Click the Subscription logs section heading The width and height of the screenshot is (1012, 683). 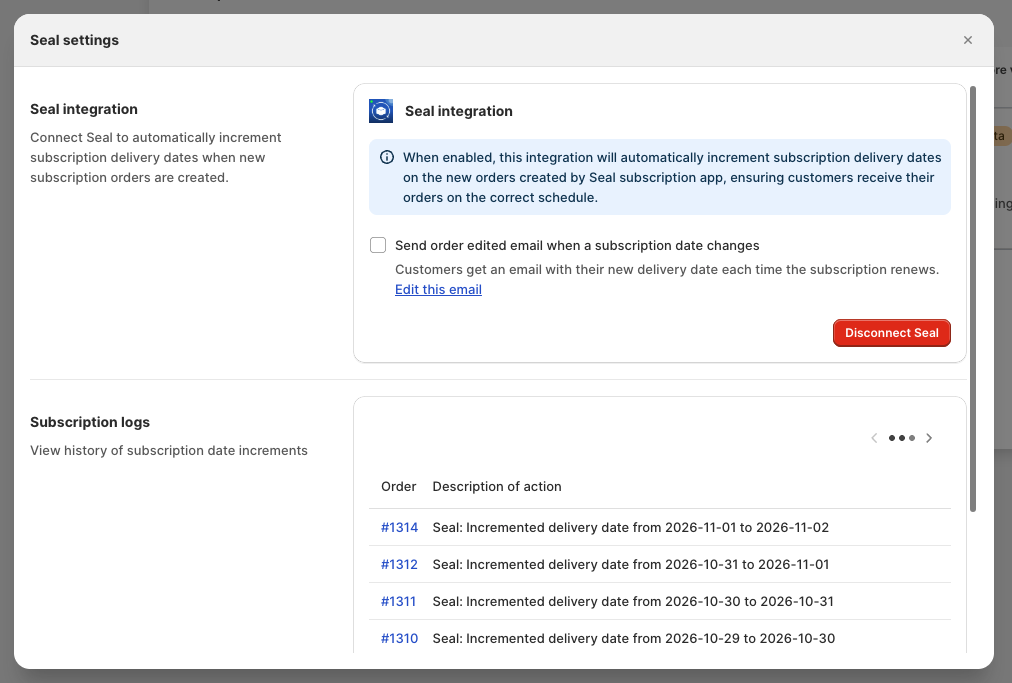[x=90, y=422]
